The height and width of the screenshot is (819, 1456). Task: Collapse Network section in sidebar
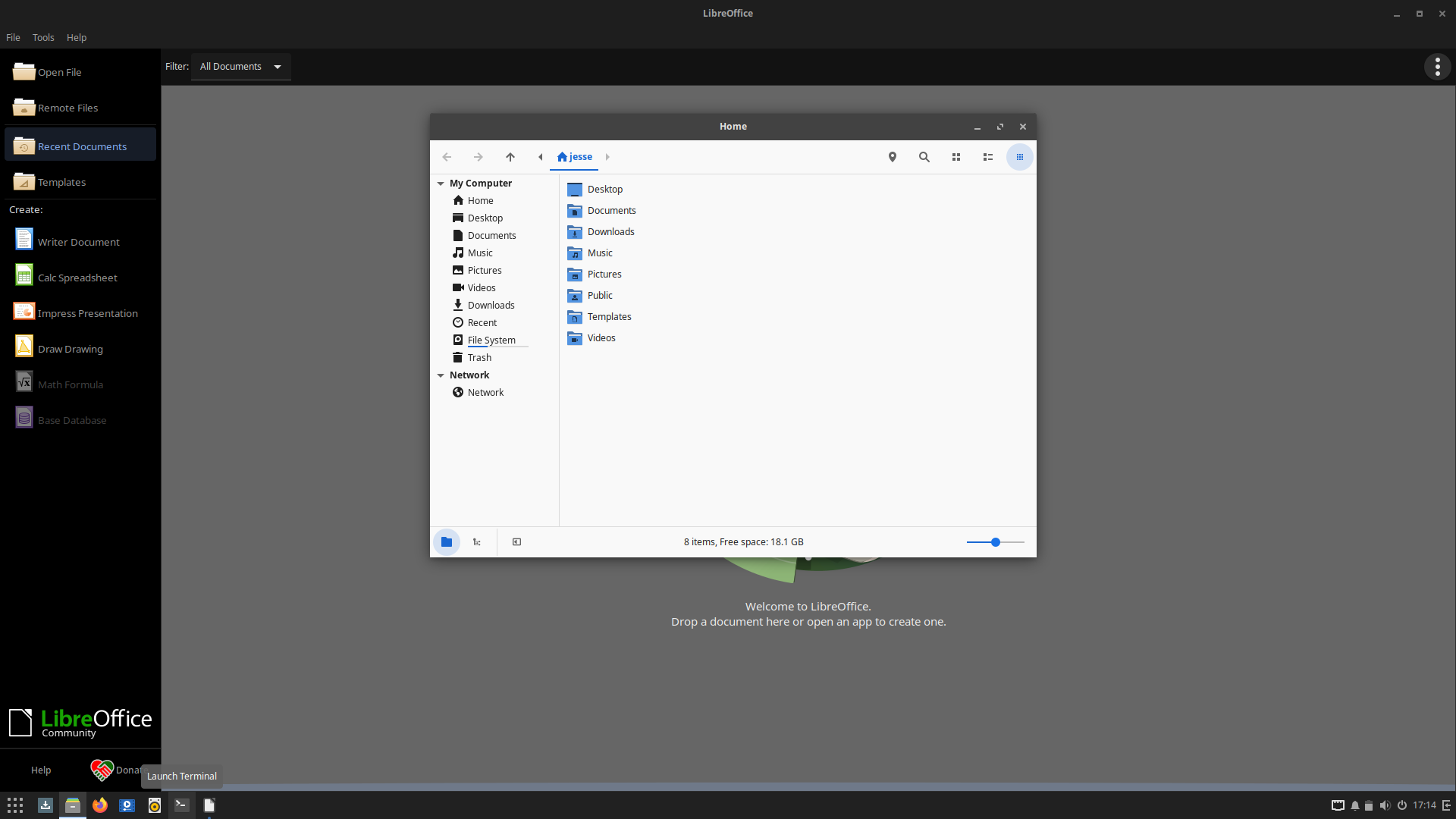[441, 375]
